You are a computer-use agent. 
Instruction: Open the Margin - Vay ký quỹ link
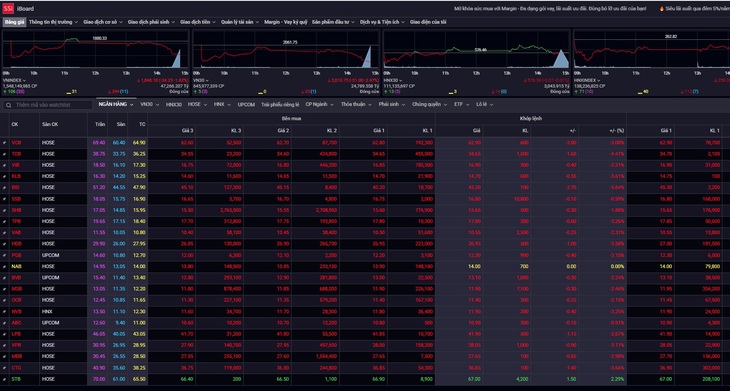click(x=285, y=22)
